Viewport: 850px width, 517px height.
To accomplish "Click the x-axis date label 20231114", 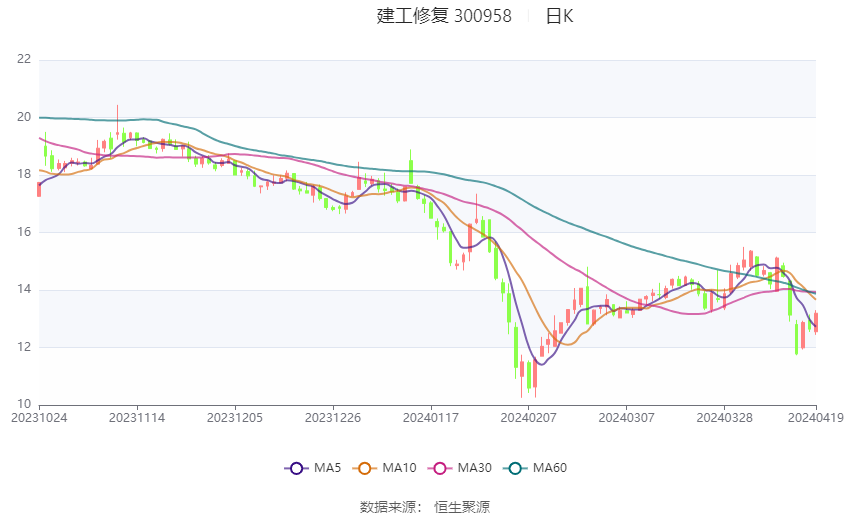I will pyautogui.click(x=137, y=418).
